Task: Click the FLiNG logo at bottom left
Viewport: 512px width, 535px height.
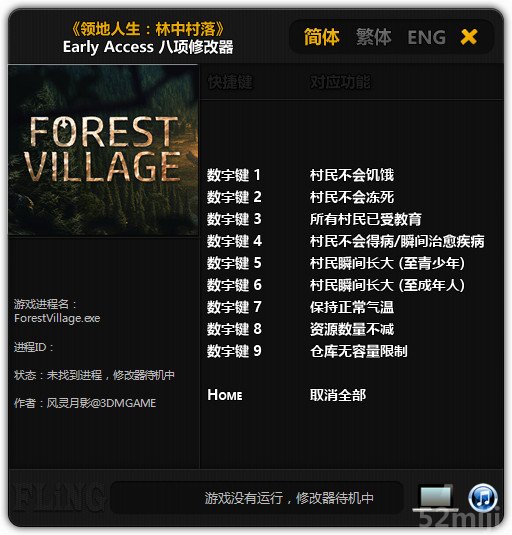Action: pyautogui.click(x=56, y=497)
